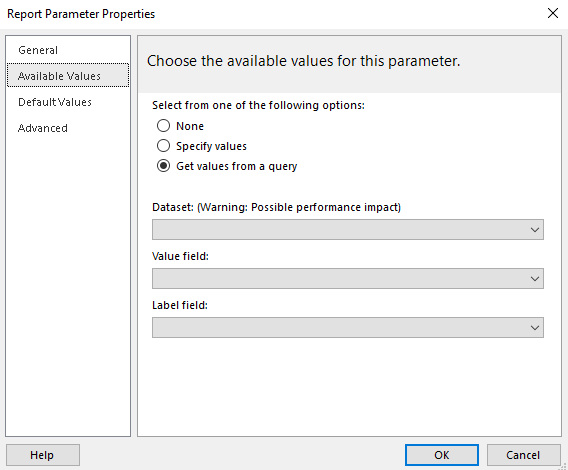This screenshot has width=568, height=470.
Task: Select the Available Values page
Action: tap(68, 76)
